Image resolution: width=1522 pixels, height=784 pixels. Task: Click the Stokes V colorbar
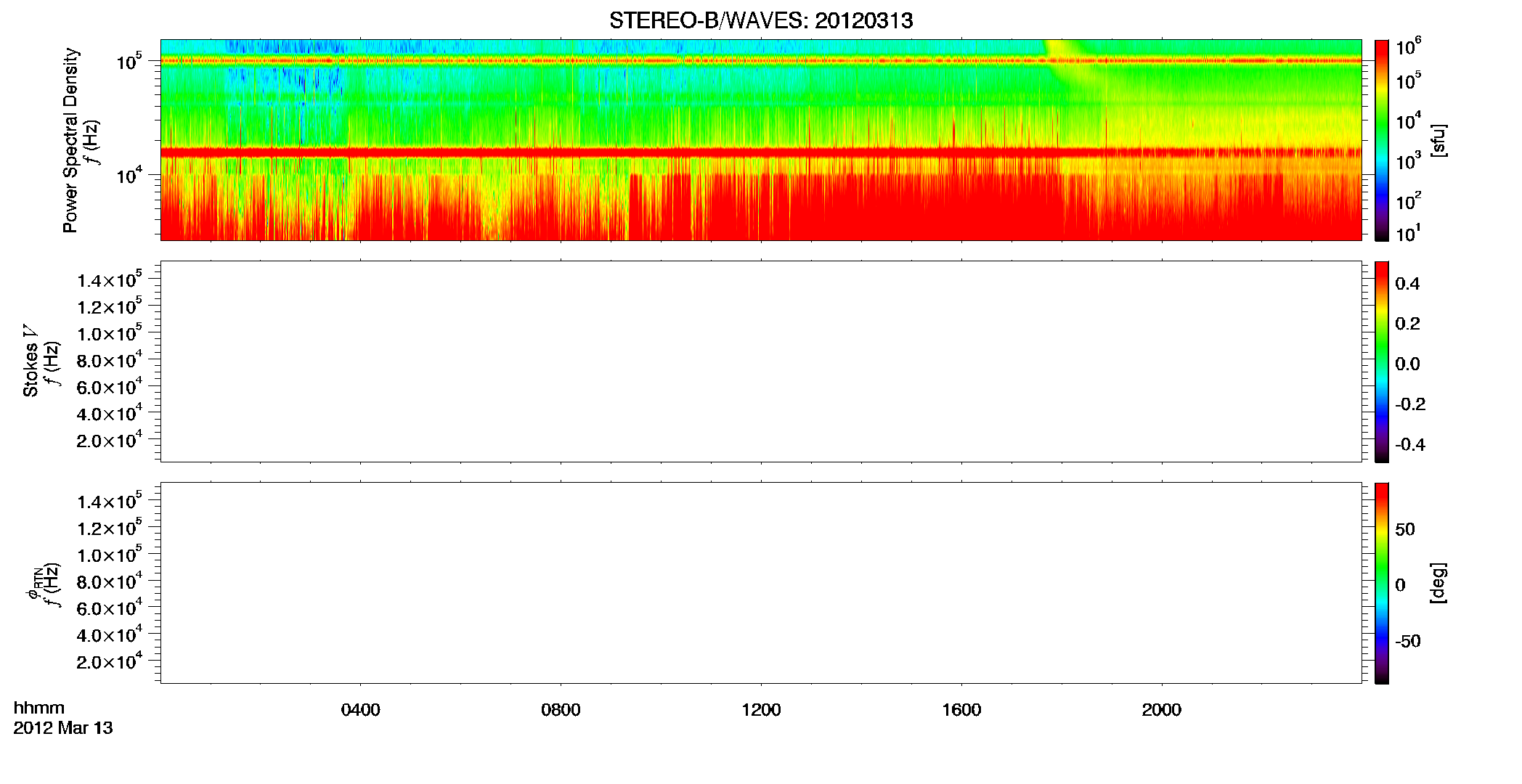(1382, 362)
